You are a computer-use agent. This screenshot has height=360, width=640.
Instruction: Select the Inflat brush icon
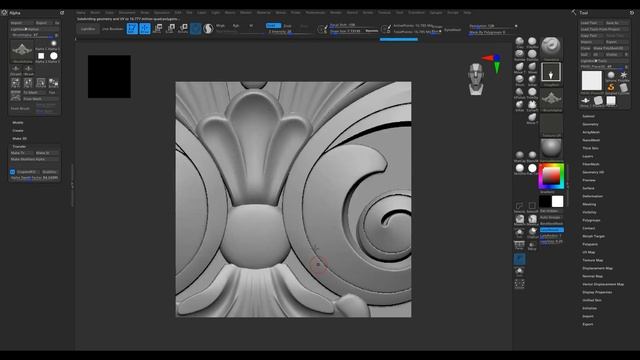click(520, 105)
